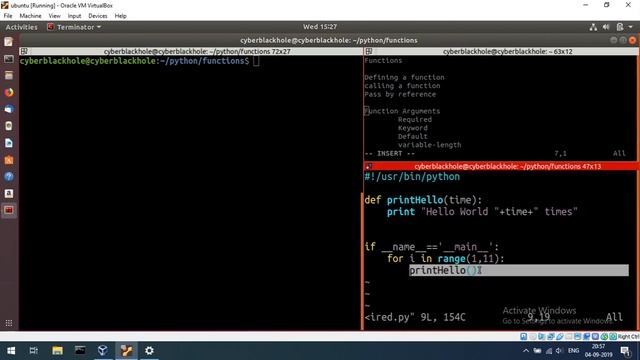Open the Files manager in the Ubuntu dock
The height and width of the screenshot is (360, 640).
coord(9,76)
